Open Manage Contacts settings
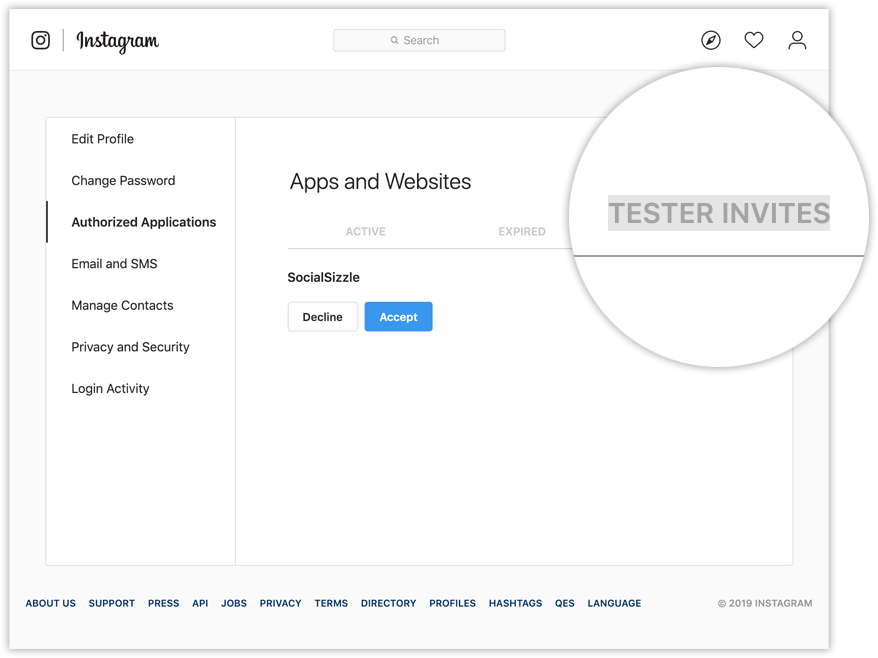The width and height of the screenshot is (878, 658). tap(122, 305)
